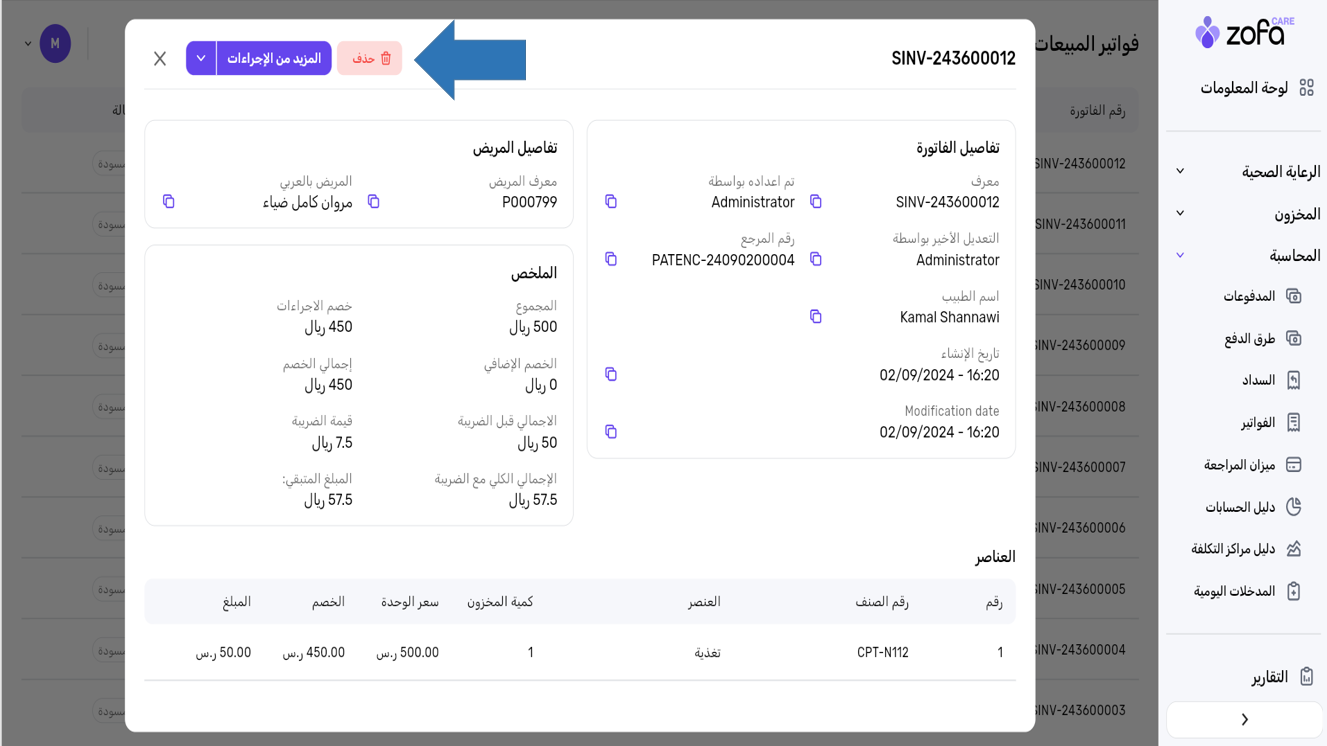Close the invoice details dialog
The width and height of the screenshot is (1327, 746).
[160, 59]
